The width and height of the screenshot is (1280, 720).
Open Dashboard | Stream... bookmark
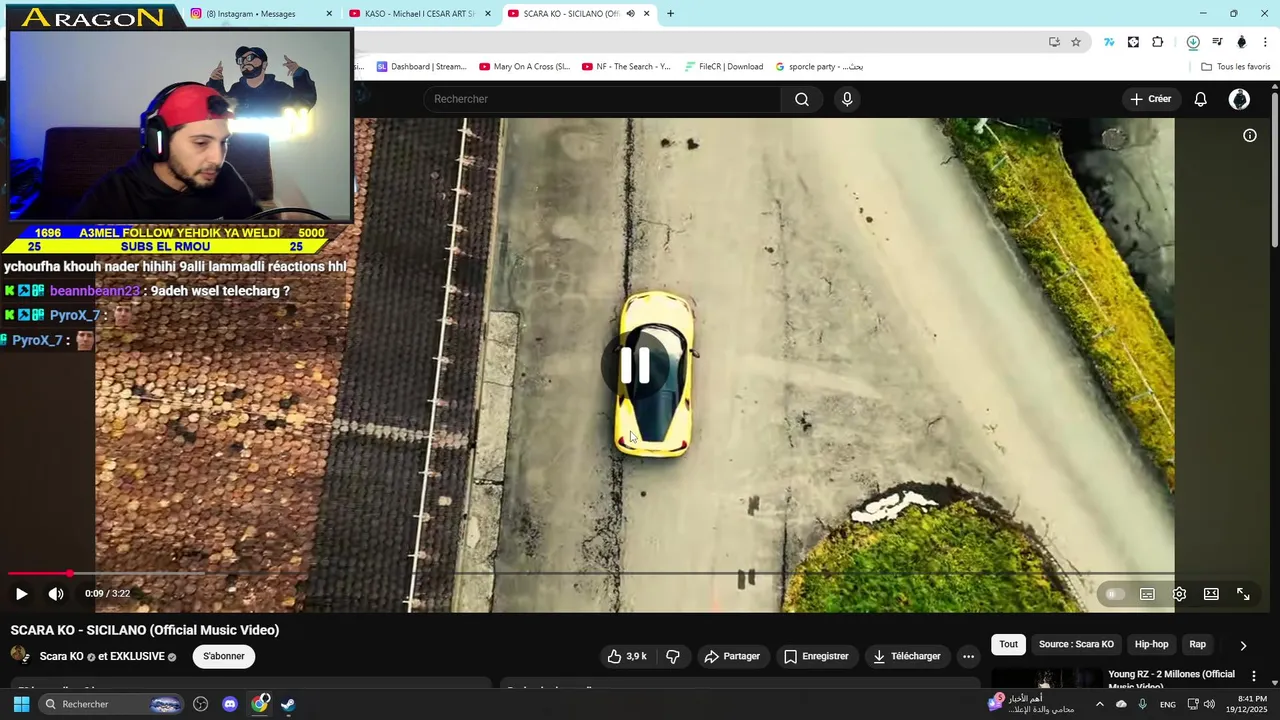(421, 67)
